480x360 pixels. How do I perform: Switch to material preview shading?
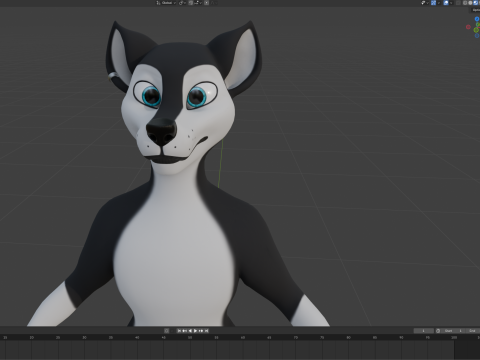coord(476,3)
